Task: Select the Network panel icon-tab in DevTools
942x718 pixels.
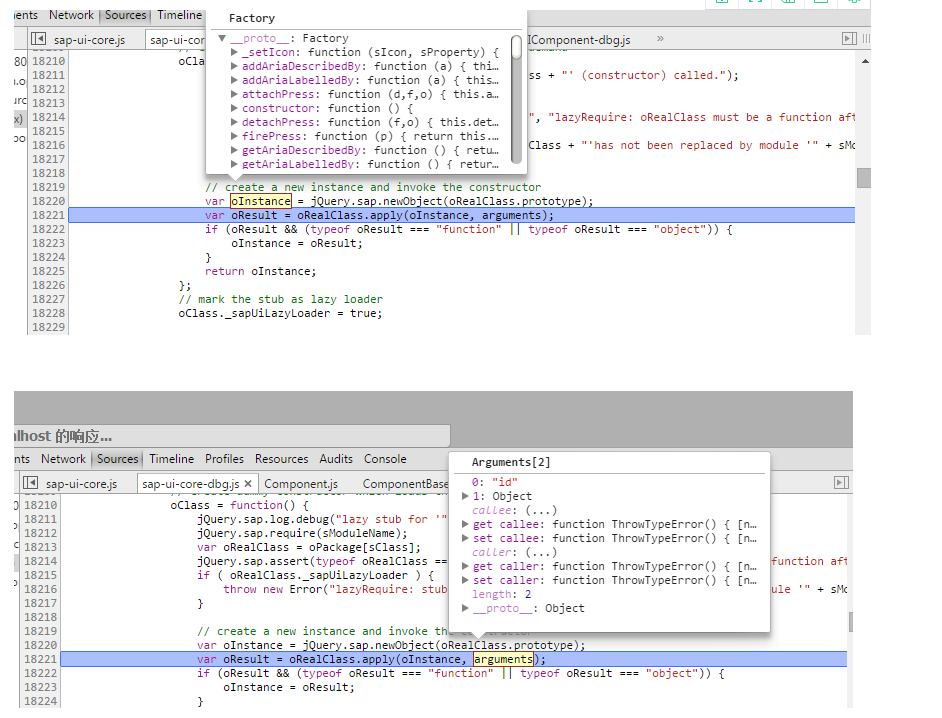Action: (x=63, y=459)
